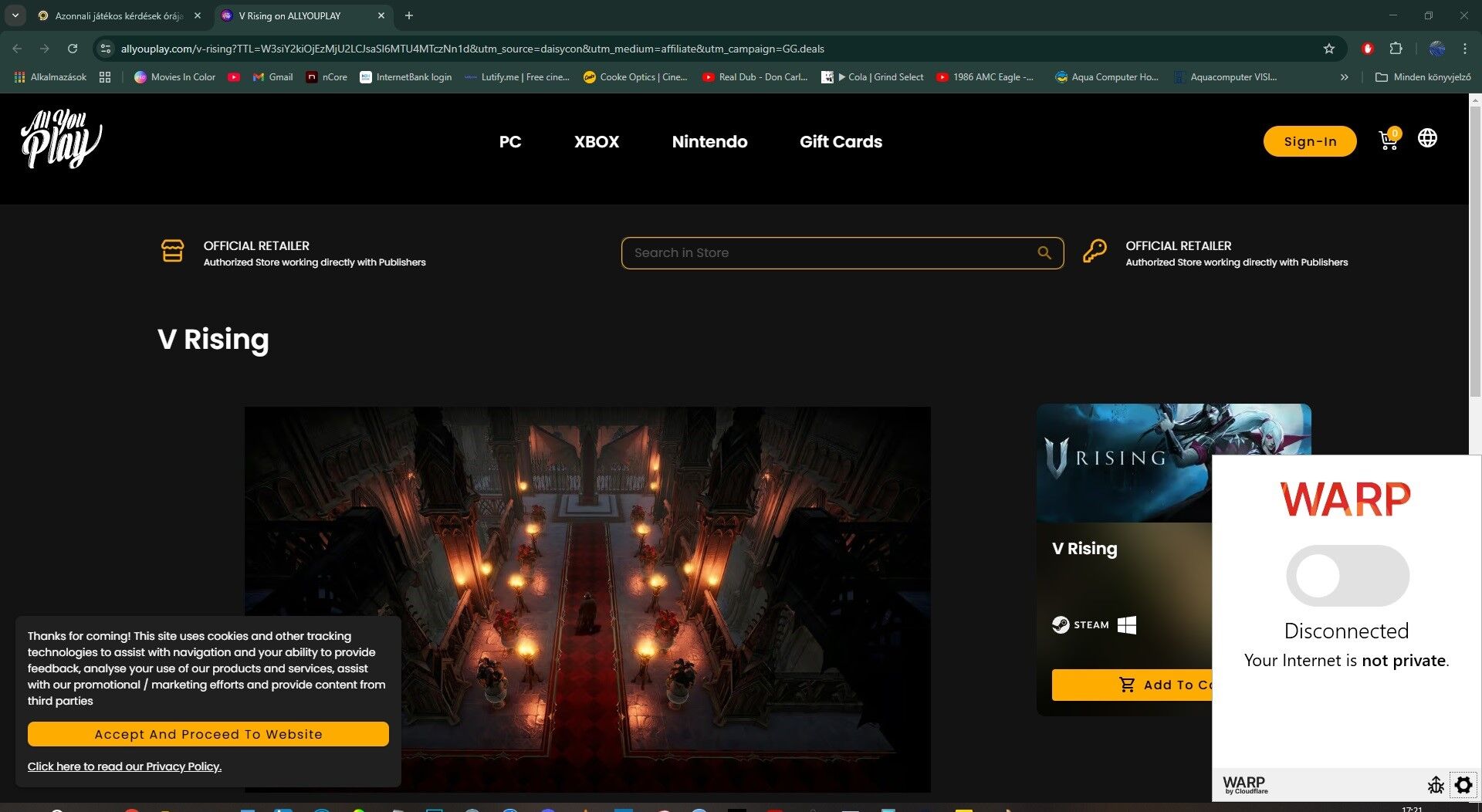Click the key icon beside Official Retailer

point(1095,251)
